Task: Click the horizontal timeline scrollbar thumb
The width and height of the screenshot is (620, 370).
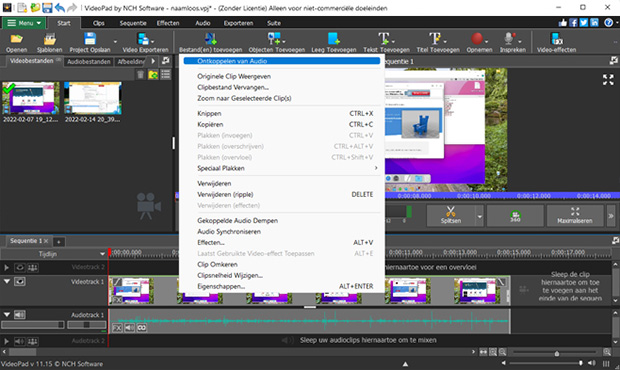Action: (x=23, y=351)
